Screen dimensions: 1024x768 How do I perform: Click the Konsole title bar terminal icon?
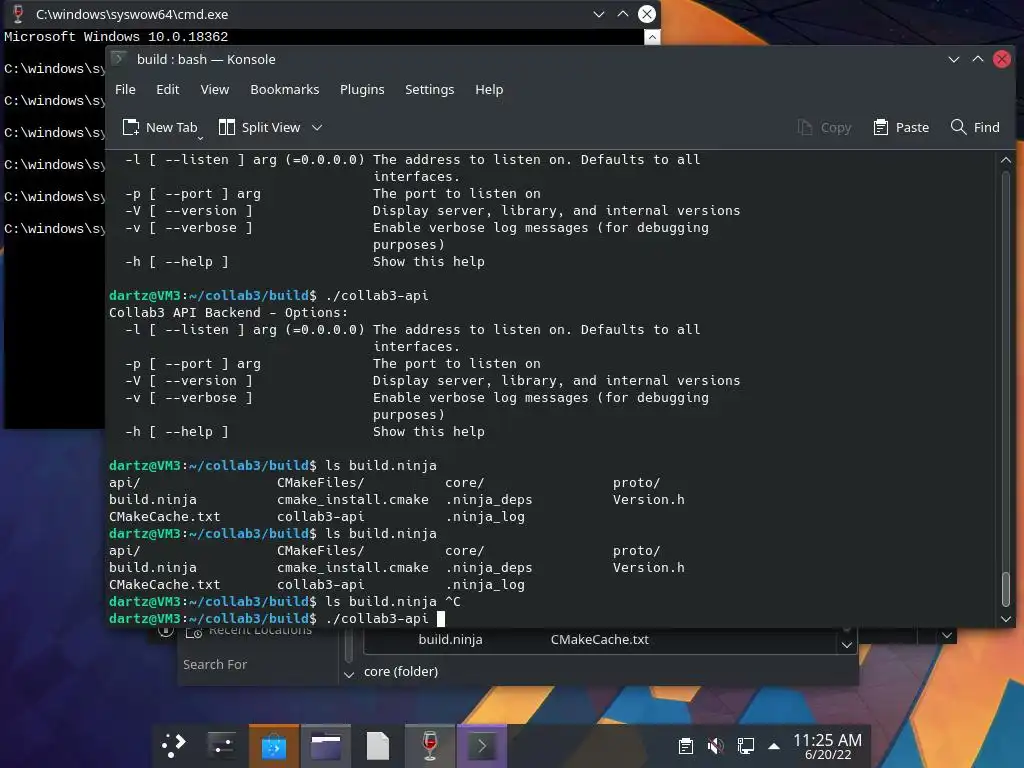119,59
